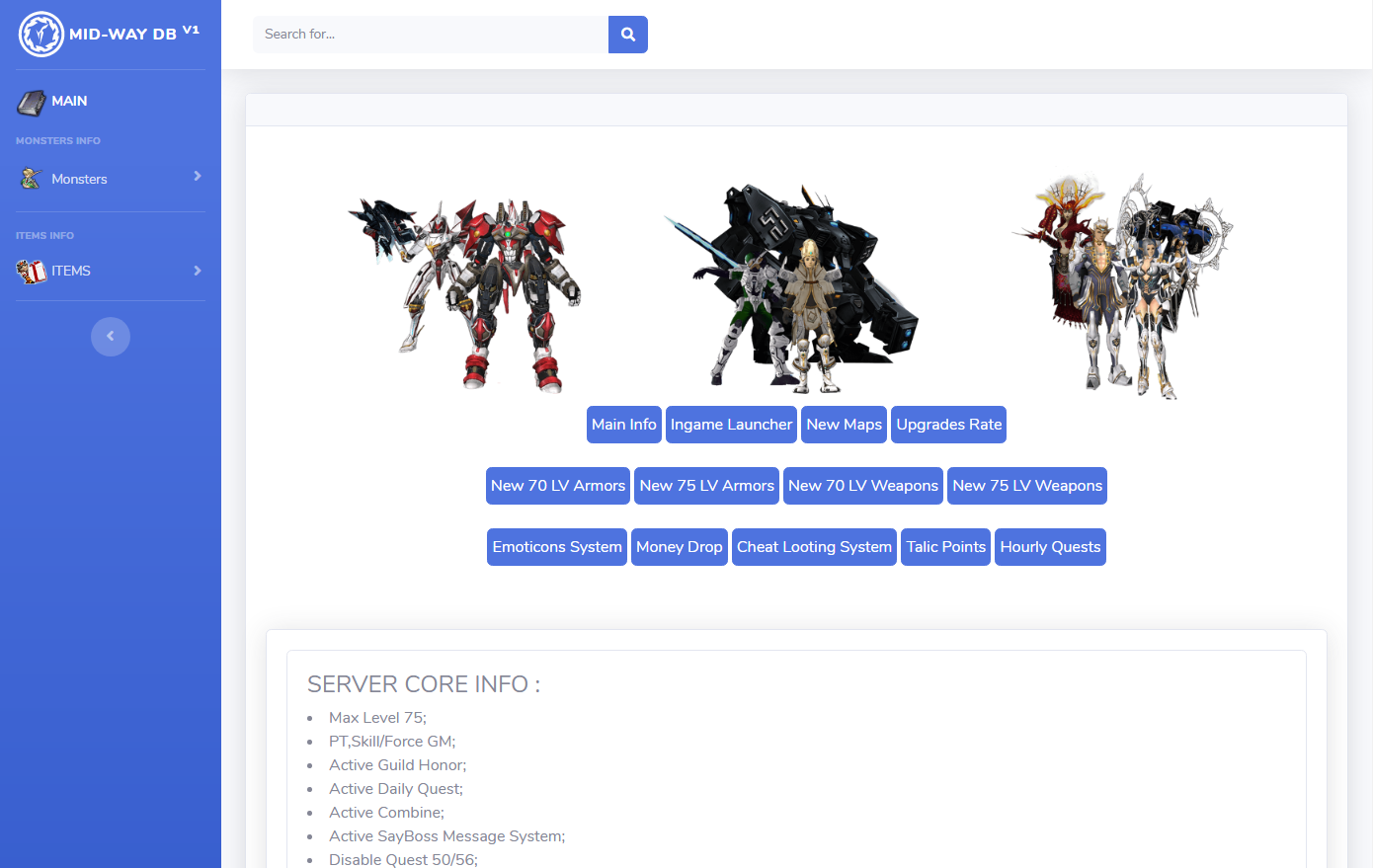
Task: Open the Cheat Looting System section
Action: [814, 547]
